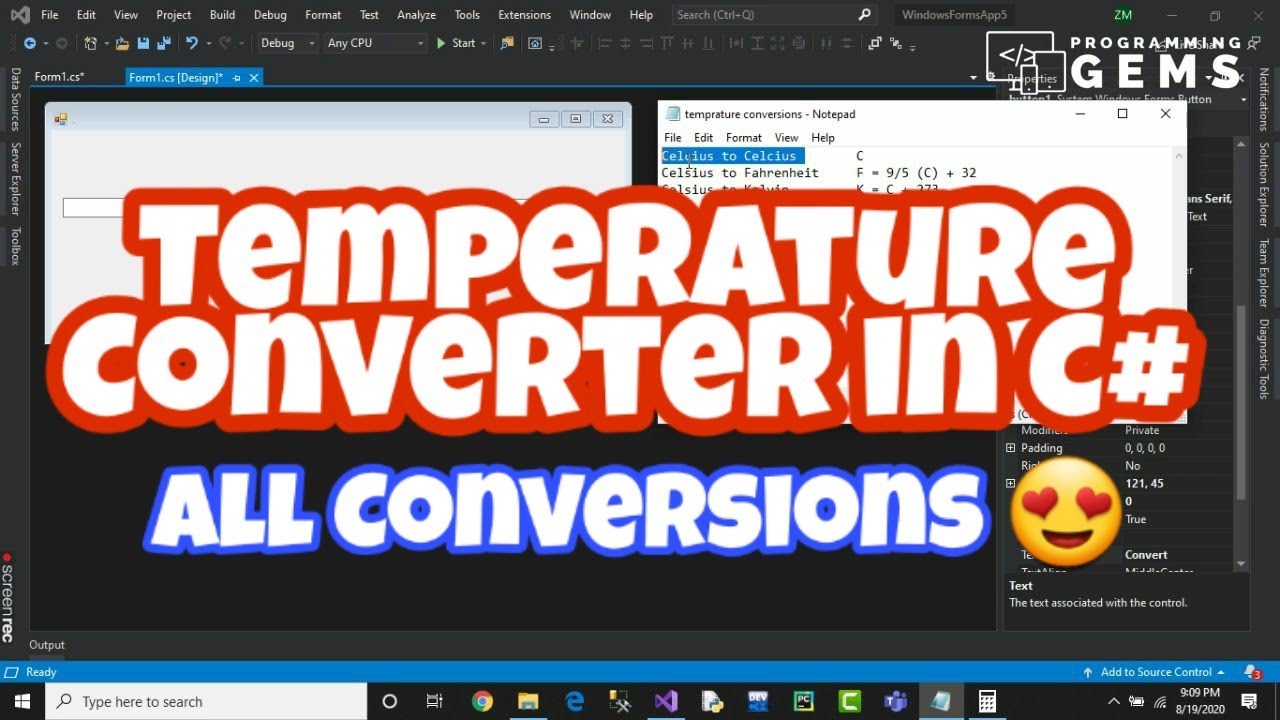Image resolution: width=1280 pixels, height=720 pixels.
Task: Open the Diagnostic Tools side tab
Action: point(1264,358)
